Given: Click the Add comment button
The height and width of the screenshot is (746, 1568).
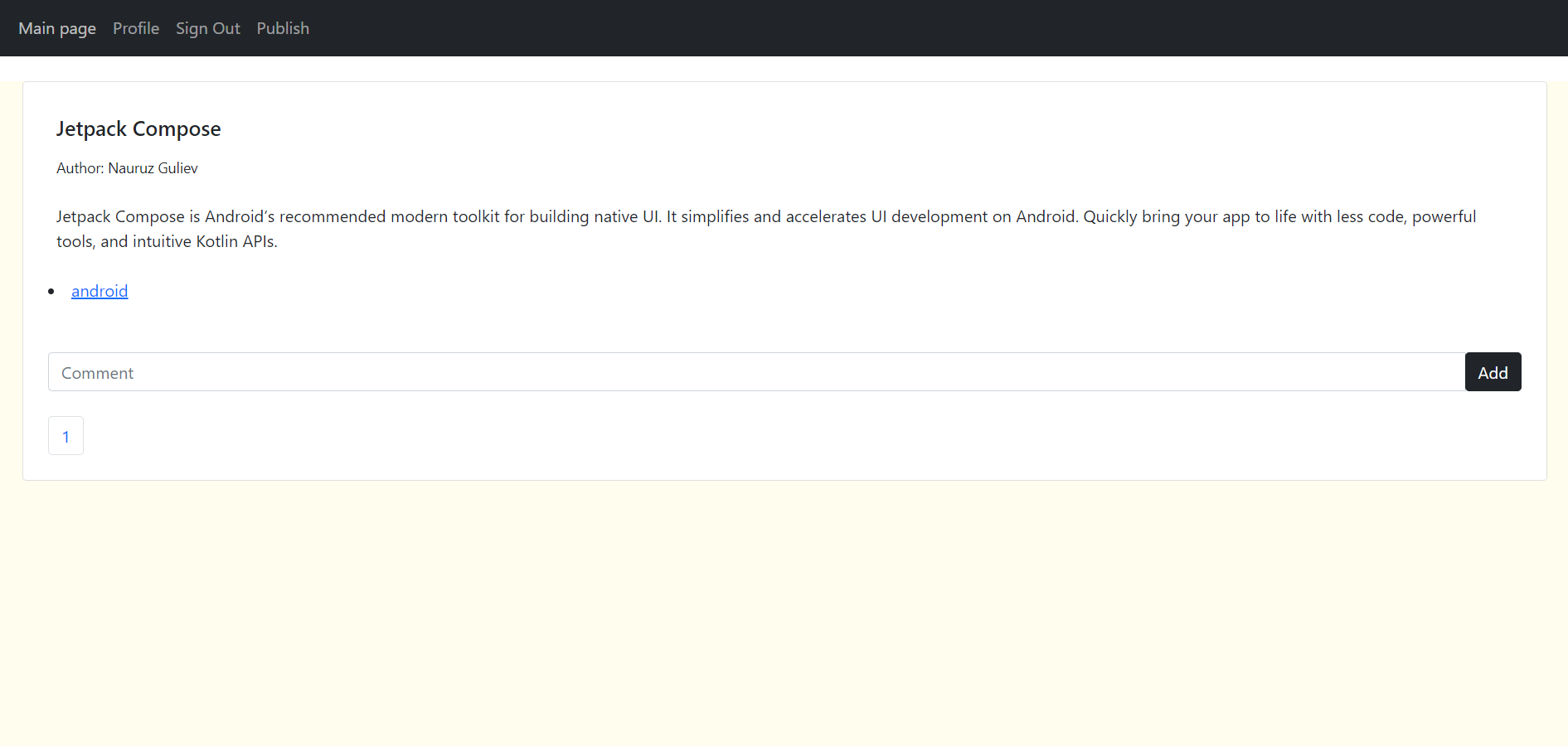Looking at the screenshot, I should (x=1493, y=372).
